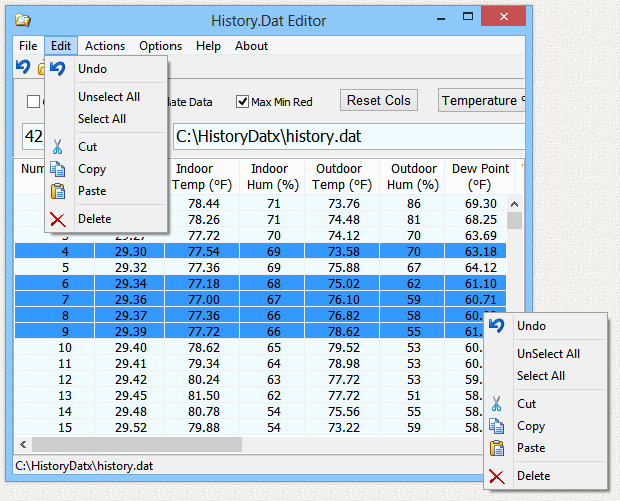The width and height of the screenshot is (620, 501).
Task: Choose Copy label in the Edit menu
Action: 92,169
